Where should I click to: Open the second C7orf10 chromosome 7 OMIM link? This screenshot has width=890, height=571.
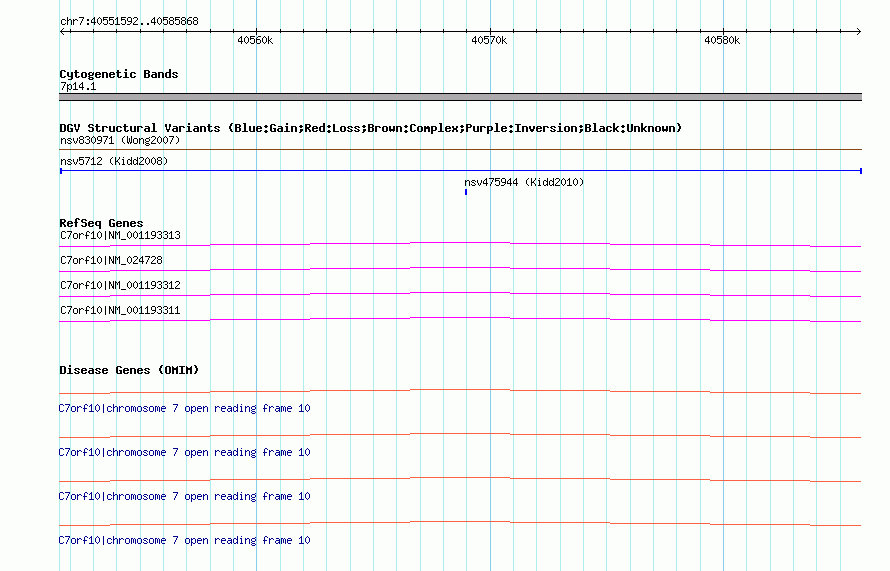click(184, 452)
